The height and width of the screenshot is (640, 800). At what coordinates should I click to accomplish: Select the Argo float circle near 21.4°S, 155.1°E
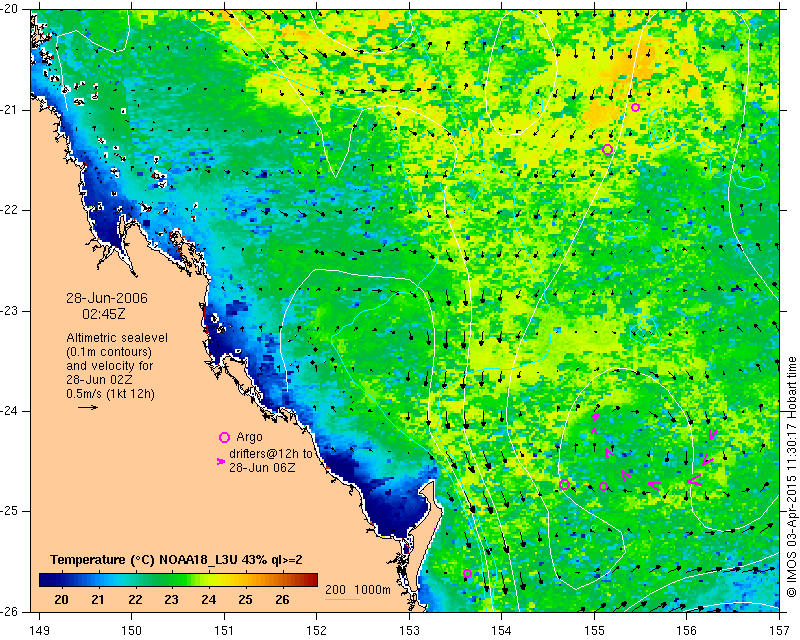(x=607, y=150)
